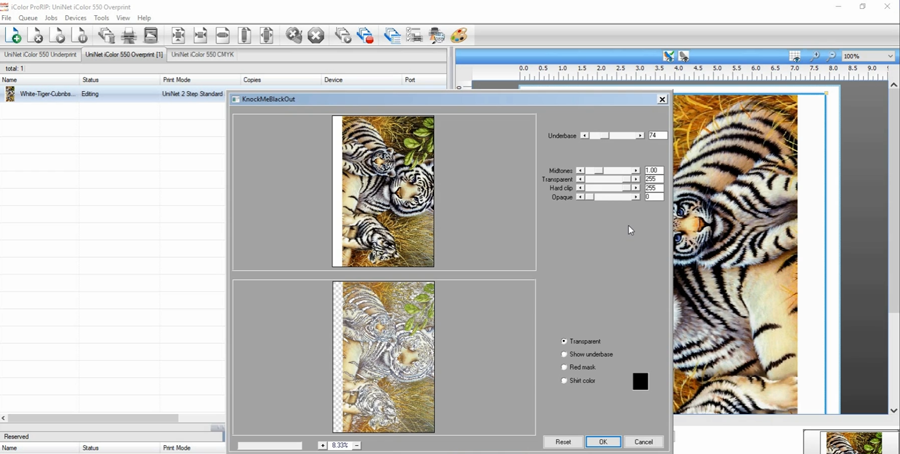Select the Transparent radio option
This screenshot has height=454, width=900.
tap(565, 342)
